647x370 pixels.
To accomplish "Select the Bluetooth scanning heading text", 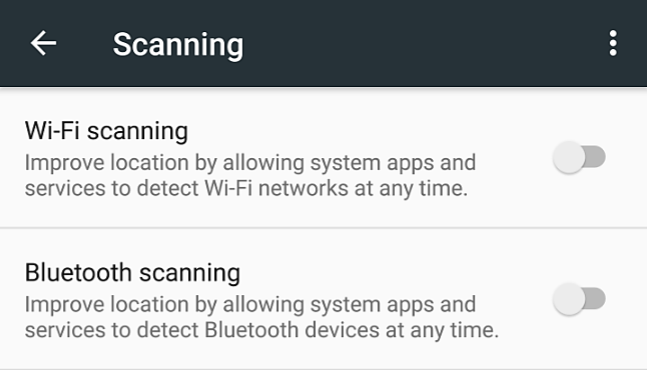I will pos(132,273).
